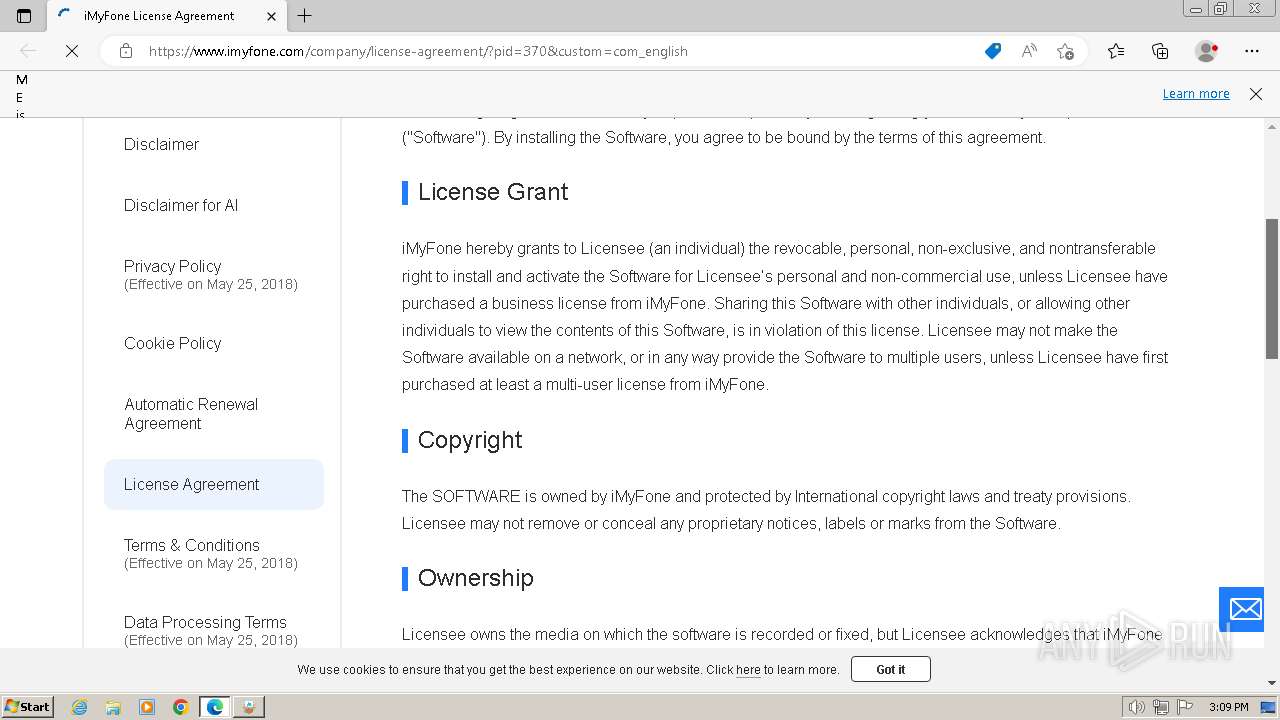Open Settings and more menu
The width and height of the screenshot is (1280, 720).
(x=1252, y=51)
